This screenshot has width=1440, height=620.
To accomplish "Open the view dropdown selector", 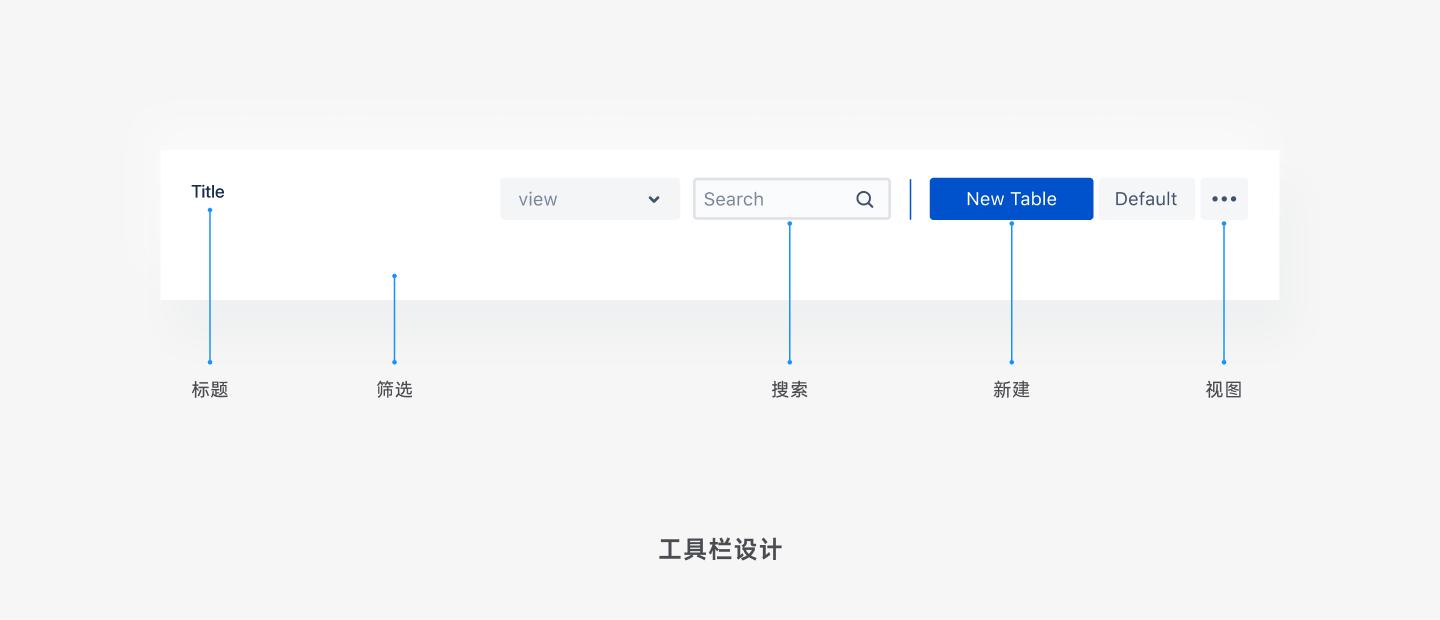I will (590, 199).
